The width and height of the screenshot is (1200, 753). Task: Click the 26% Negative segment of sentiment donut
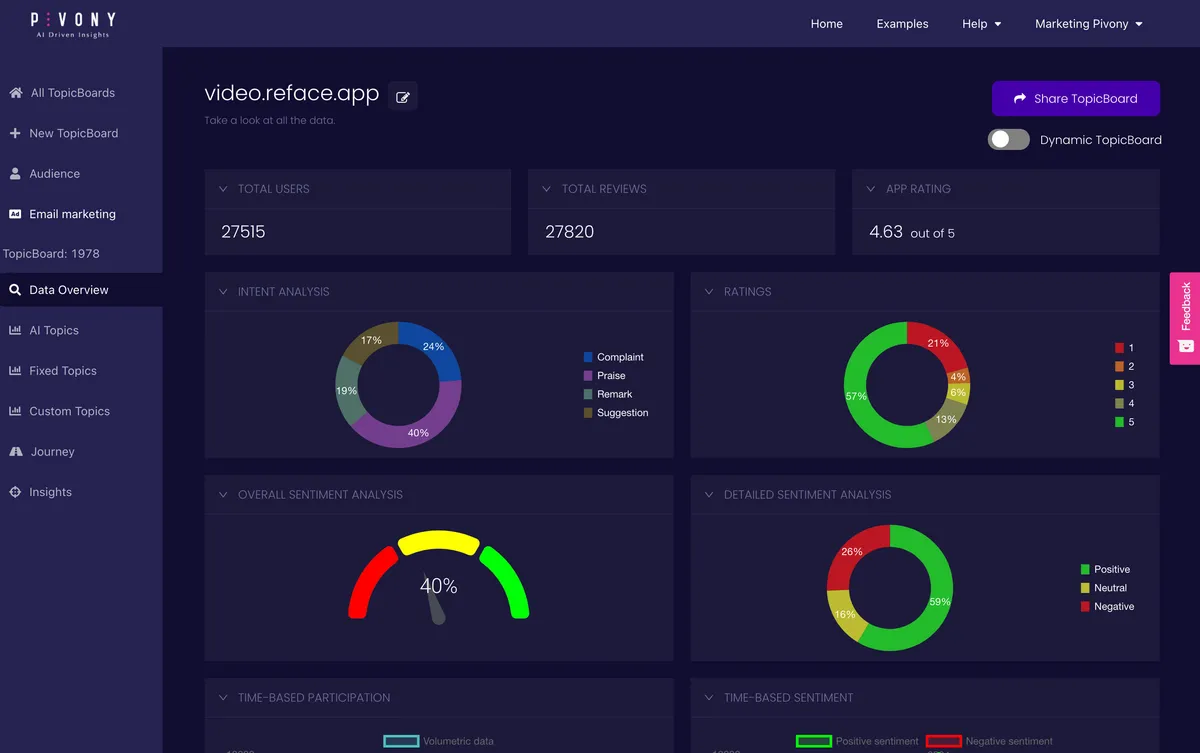852,553
